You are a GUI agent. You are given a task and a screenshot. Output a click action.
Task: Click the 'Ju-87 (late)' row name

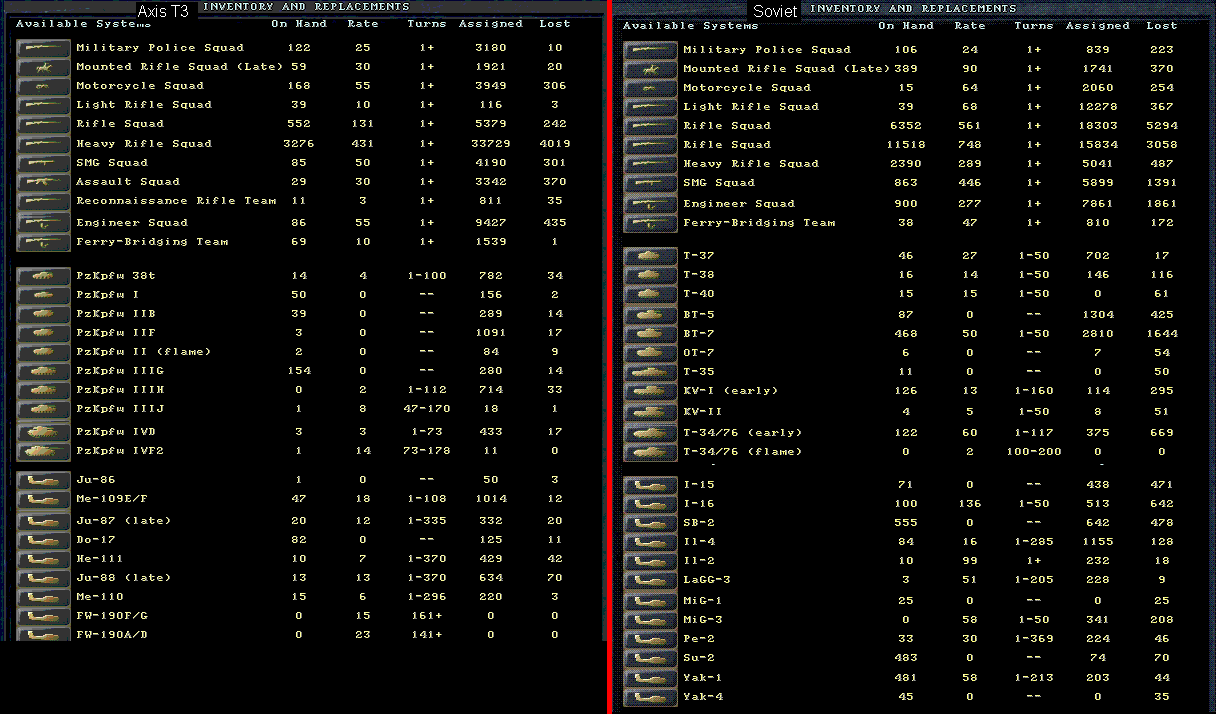click(124, 520)
